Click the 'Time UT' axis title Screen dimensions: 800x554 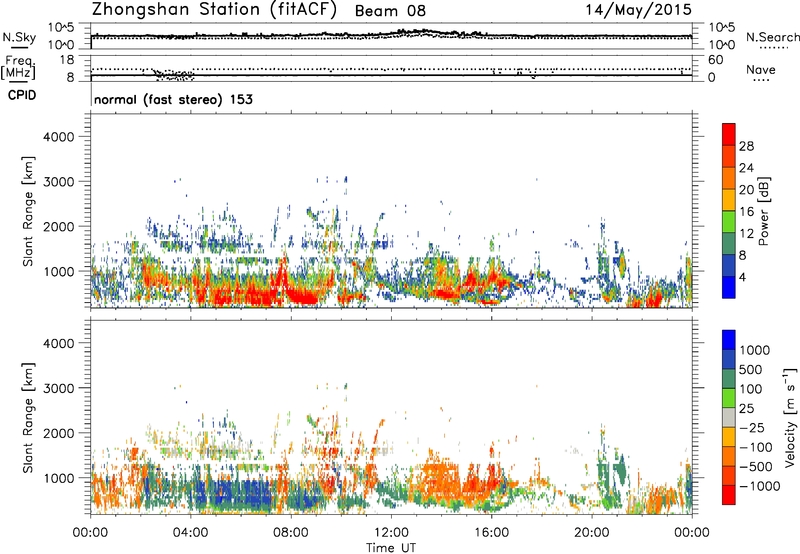coord(391,548)
